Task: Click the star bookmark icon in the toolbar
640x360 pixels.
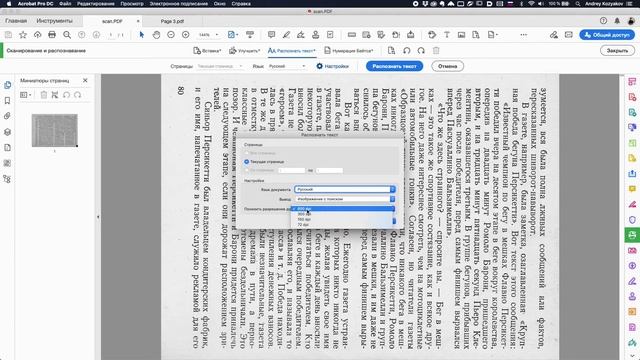Action: pos(23,35)
